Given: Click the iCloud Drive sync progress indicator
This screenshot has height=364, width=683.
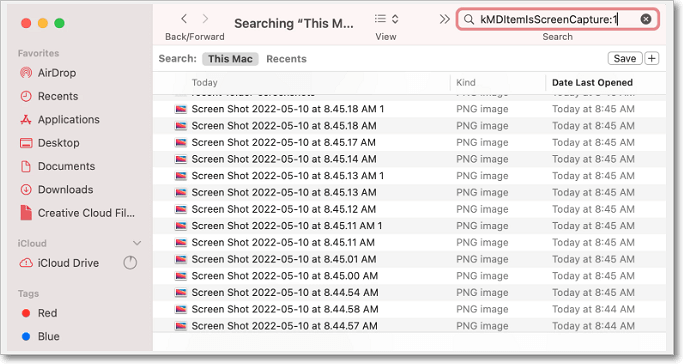Looking at the screenshot, I should 130,263.
